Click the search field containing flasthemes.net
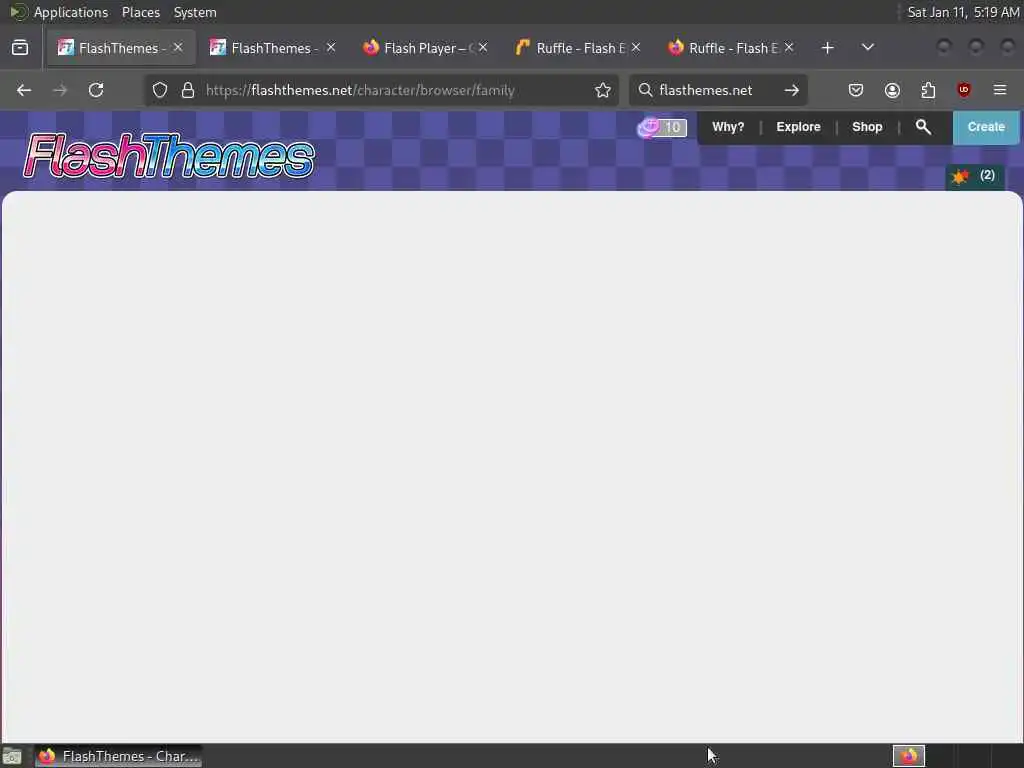The image size is (1024, 768). click(717, 90)
